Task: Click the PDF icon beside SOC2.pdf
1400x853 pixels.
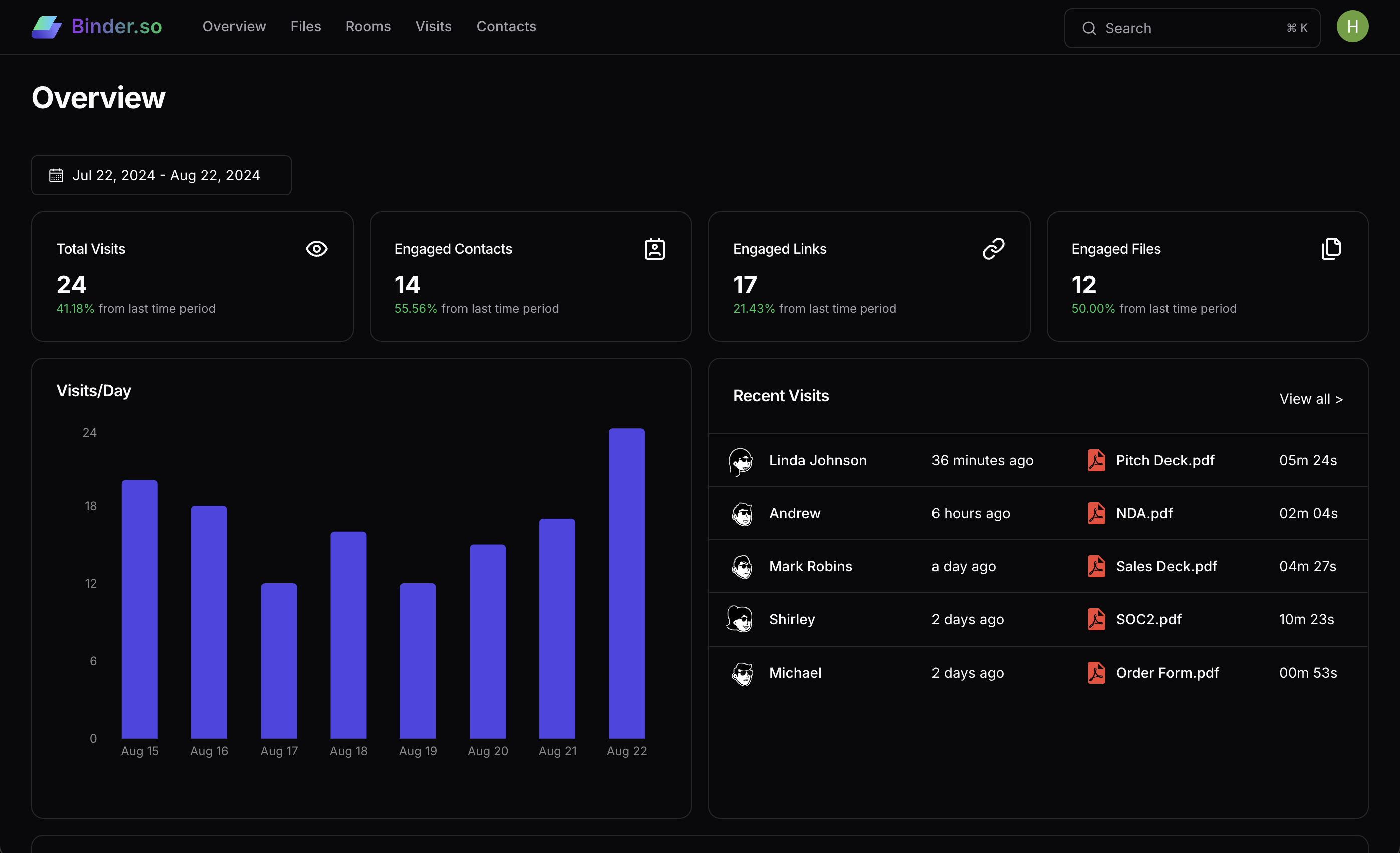Action: [x=1096, y=619]
